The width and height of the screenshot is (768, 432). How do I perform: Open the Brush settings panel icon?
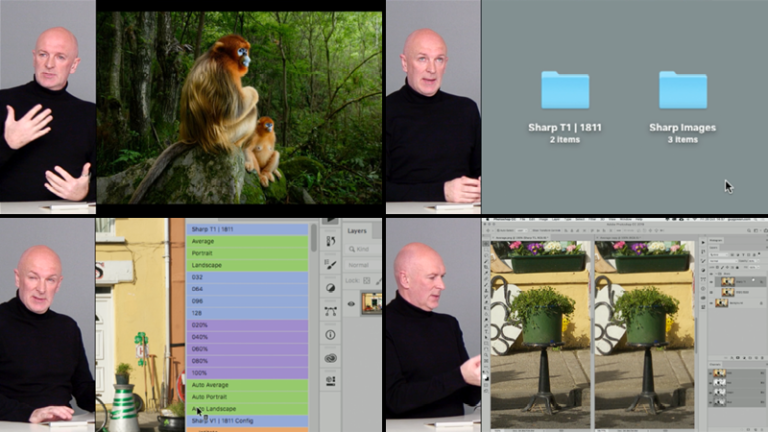click(331, 264)
